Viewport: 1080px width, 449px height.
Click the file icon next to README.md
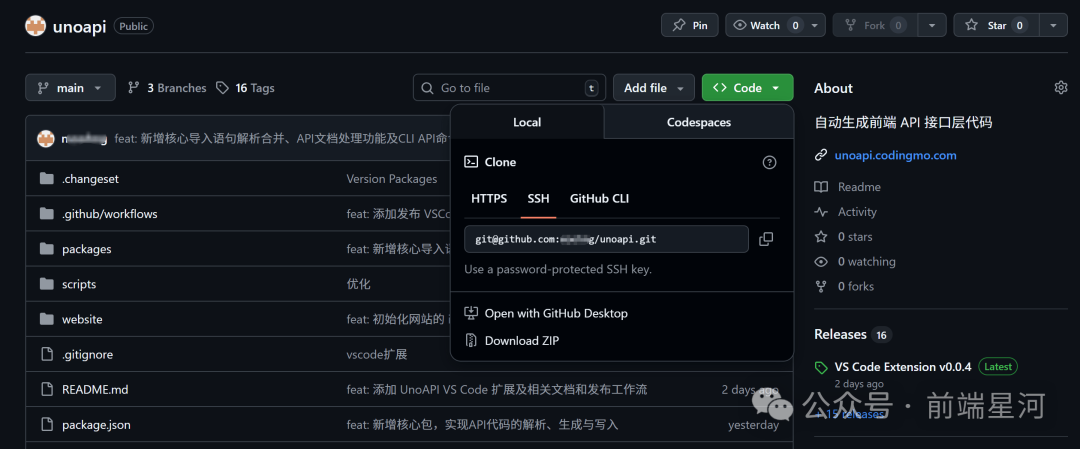pyautogui.click(x=46, y=390)
